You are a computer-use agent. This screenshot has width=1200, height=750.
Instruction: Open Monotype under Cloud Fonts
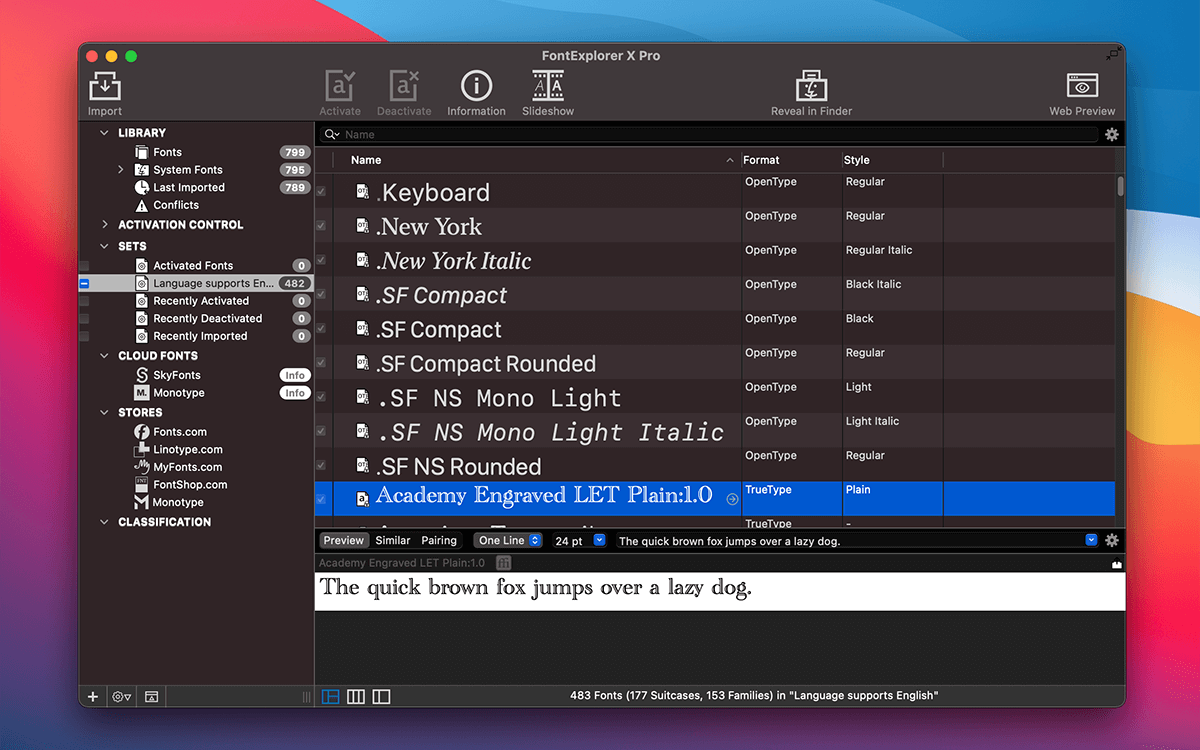click(x=178, y=393)
